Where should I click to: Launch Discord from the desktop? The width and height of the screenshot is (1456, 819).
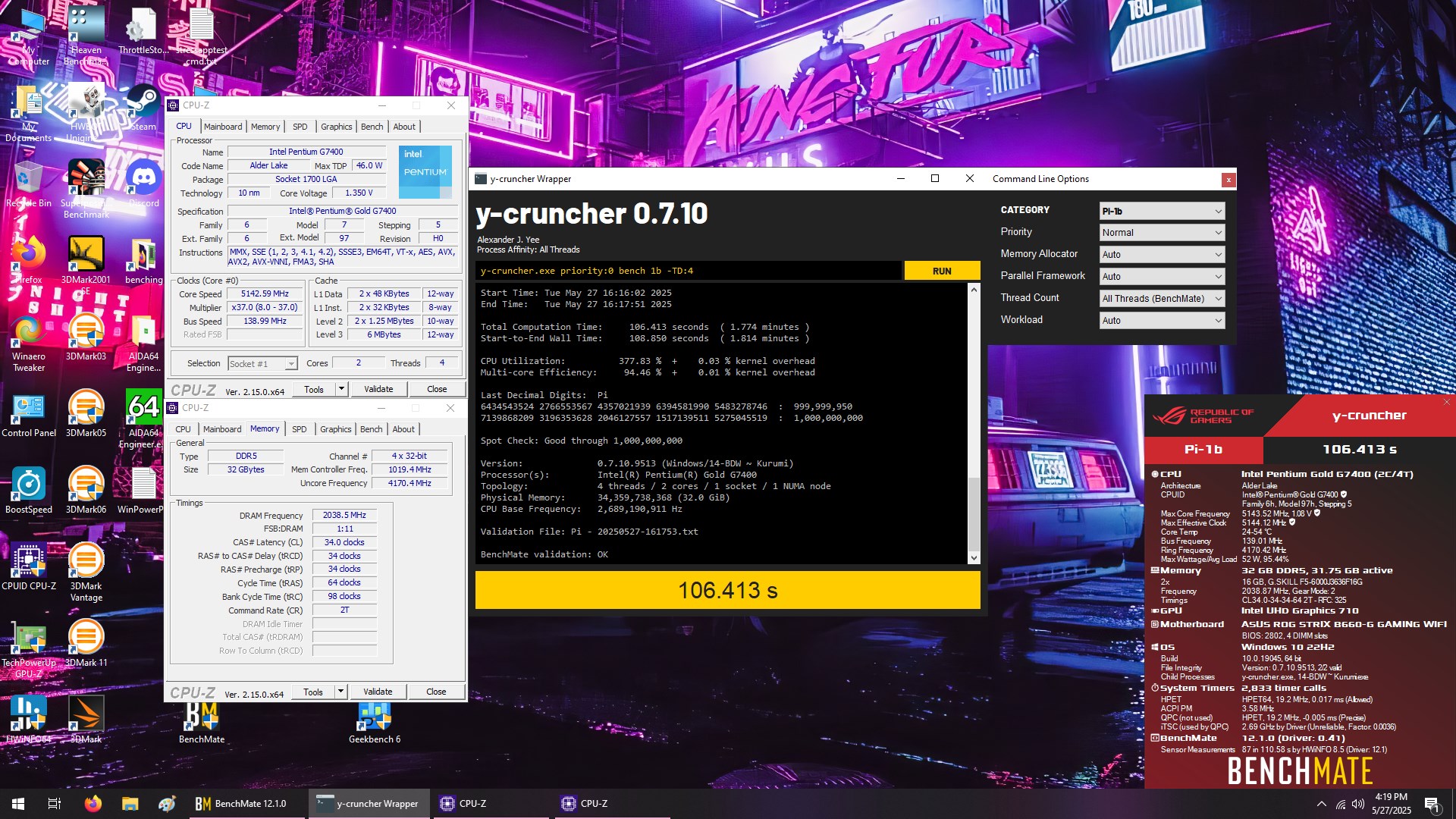click(x=143, y=184)
